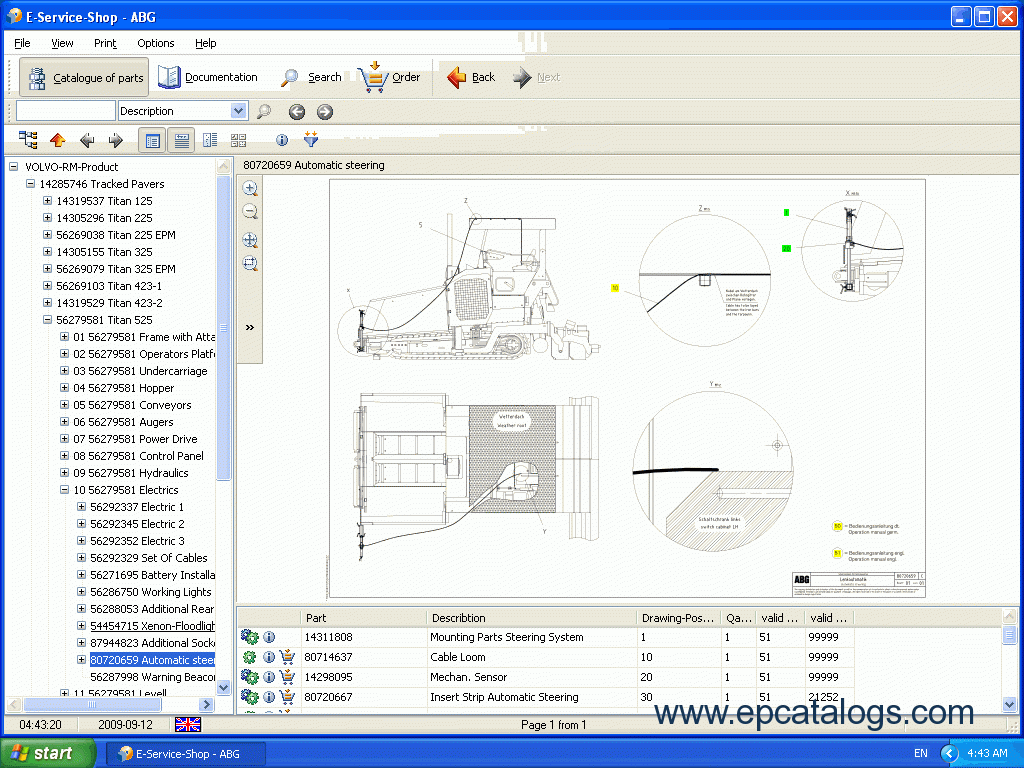The width and height of the screenshot is (1024, 768).
Task: Zoom out of the drawing
Action: [250, 212]
